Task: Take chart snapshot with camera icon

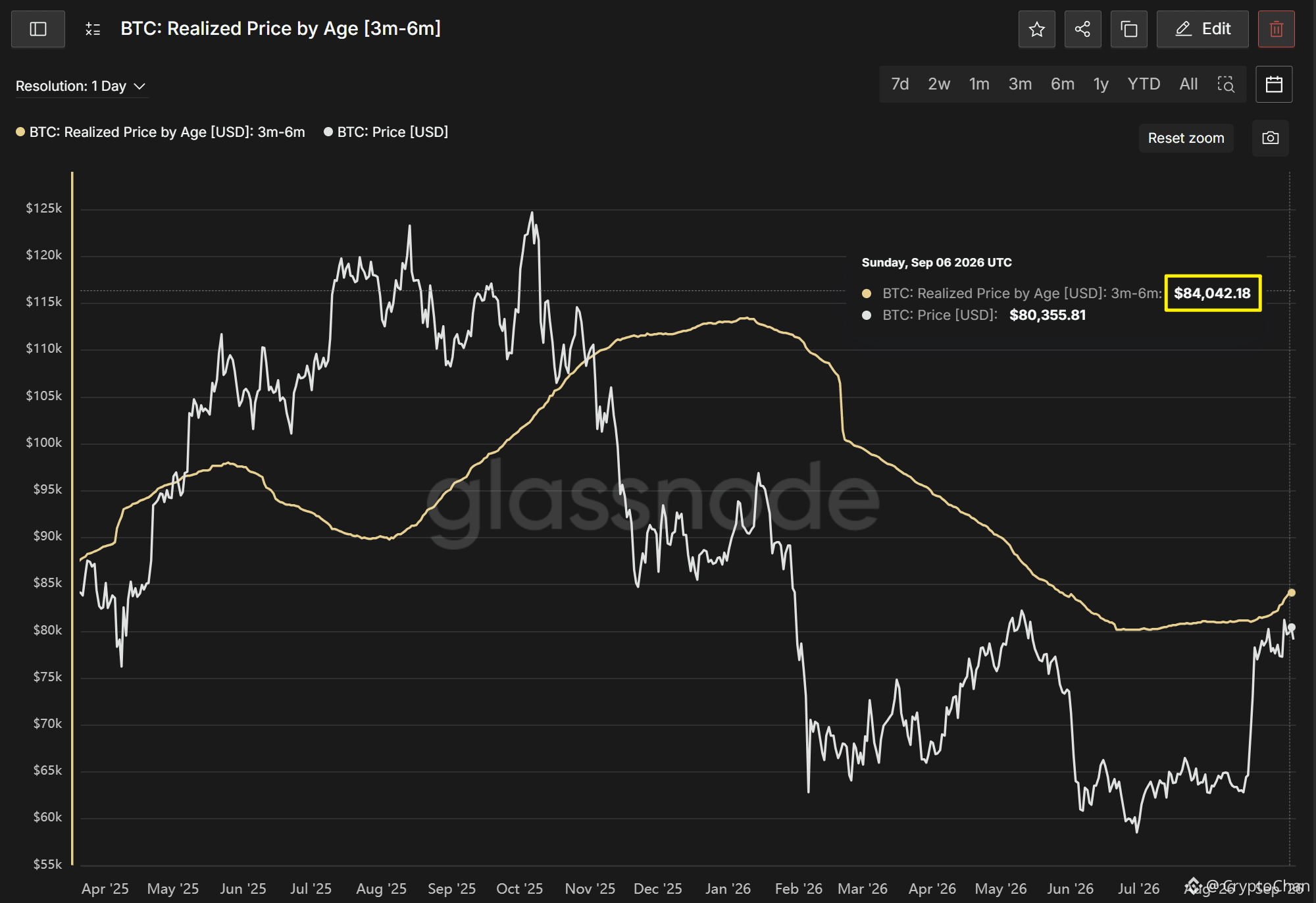Action: [1271, 138]
